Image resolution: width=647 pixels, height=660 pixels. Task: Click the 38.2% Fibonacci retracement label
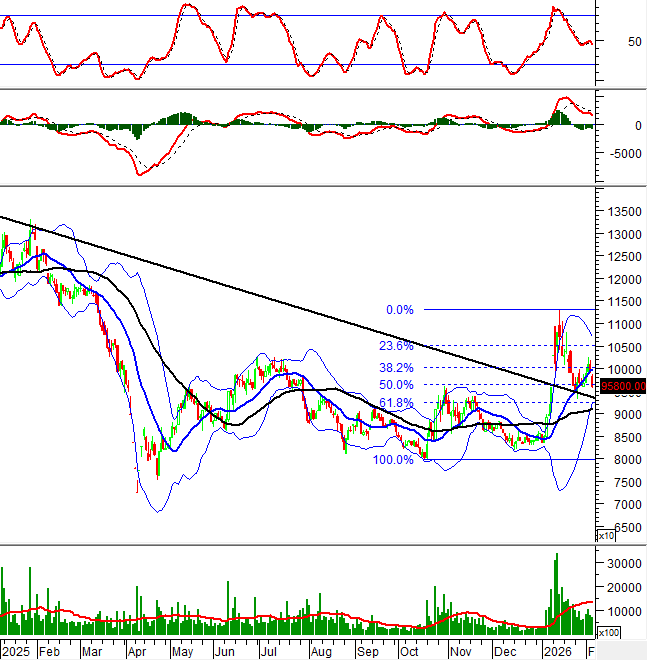tap(396, 367)
